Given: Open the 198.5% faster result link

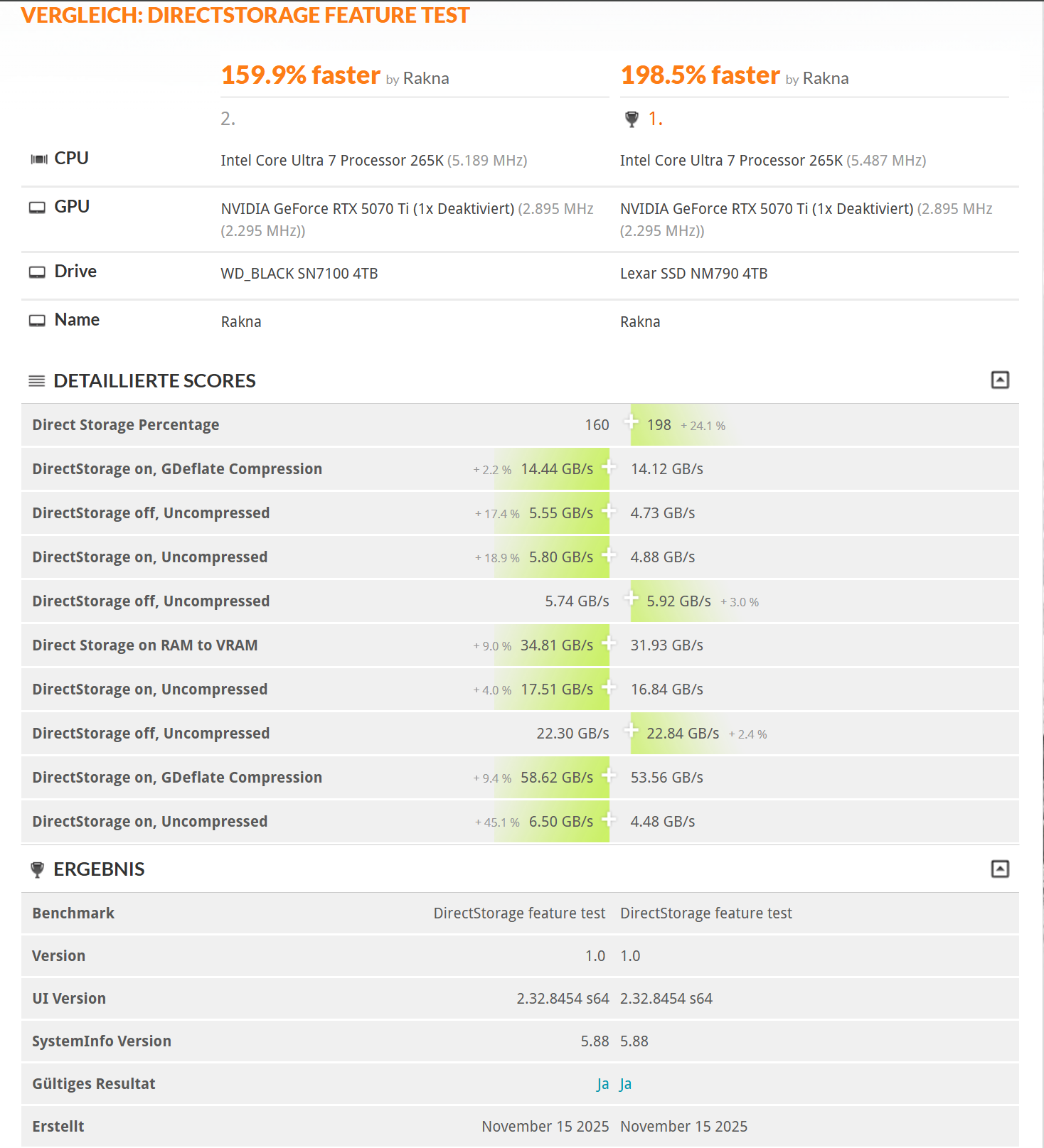Looking at the screenshot, I should 701,75.
